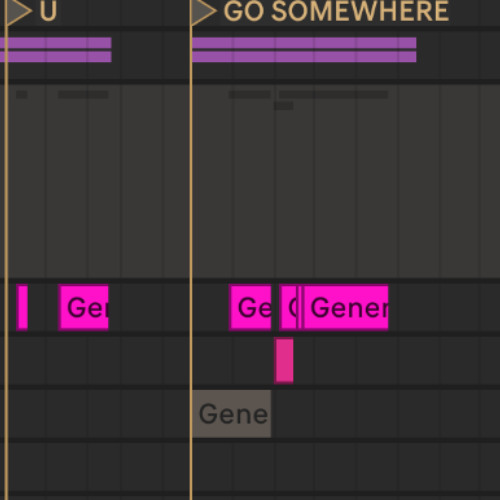Image resolution: width=500 pixels, height=500 pixels.
Task: Select the tiny magenta clip near U locator
Action: click(x=22, y=307)
